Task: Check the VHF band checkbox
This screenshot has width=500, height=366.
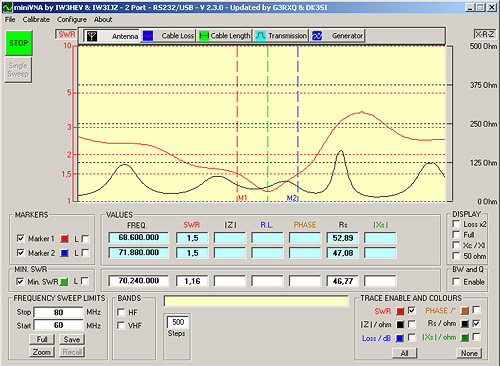Action: (121, 325)
